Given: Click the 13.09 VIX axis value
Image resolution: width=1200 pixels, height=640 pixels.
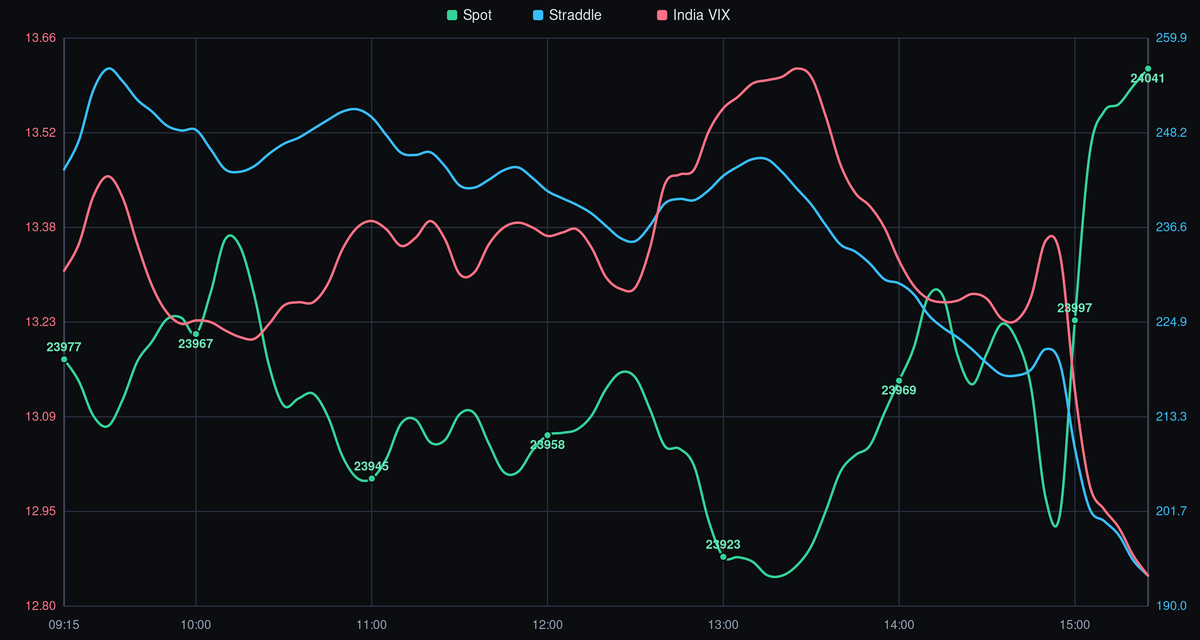Looking at the screenshot, I should tap(40, 417).
